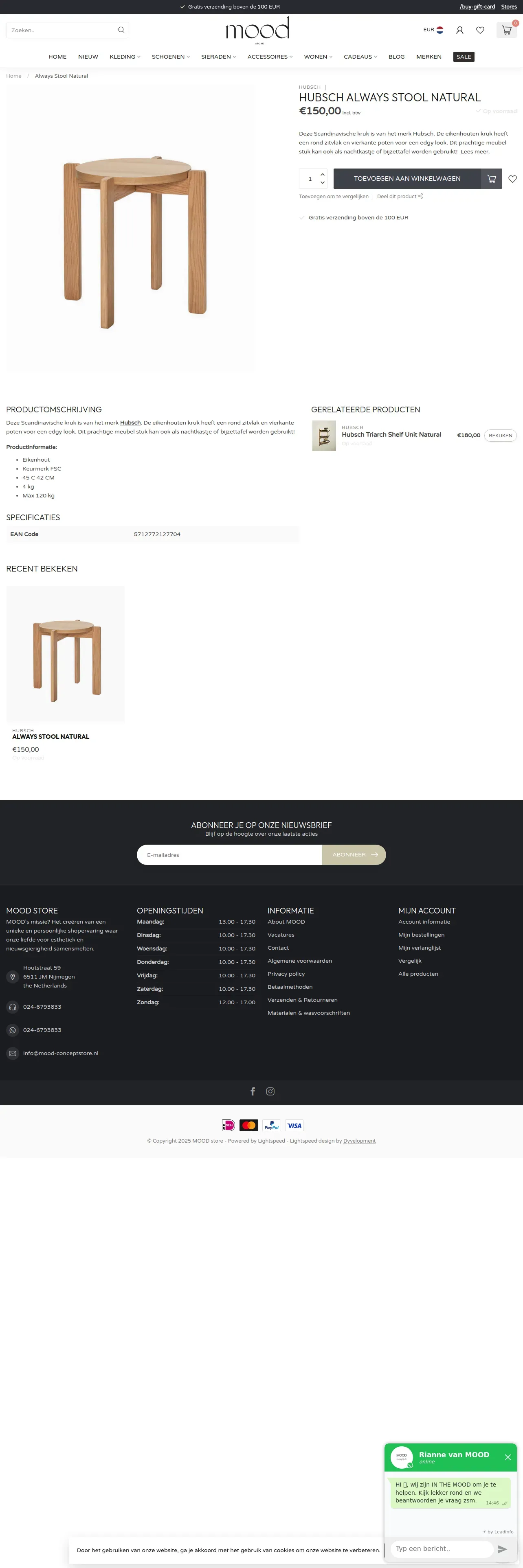Click the PayPal payment icon
This screenshot has height=1568, width=523.
pyautogui.click(x=272, y=1126)
